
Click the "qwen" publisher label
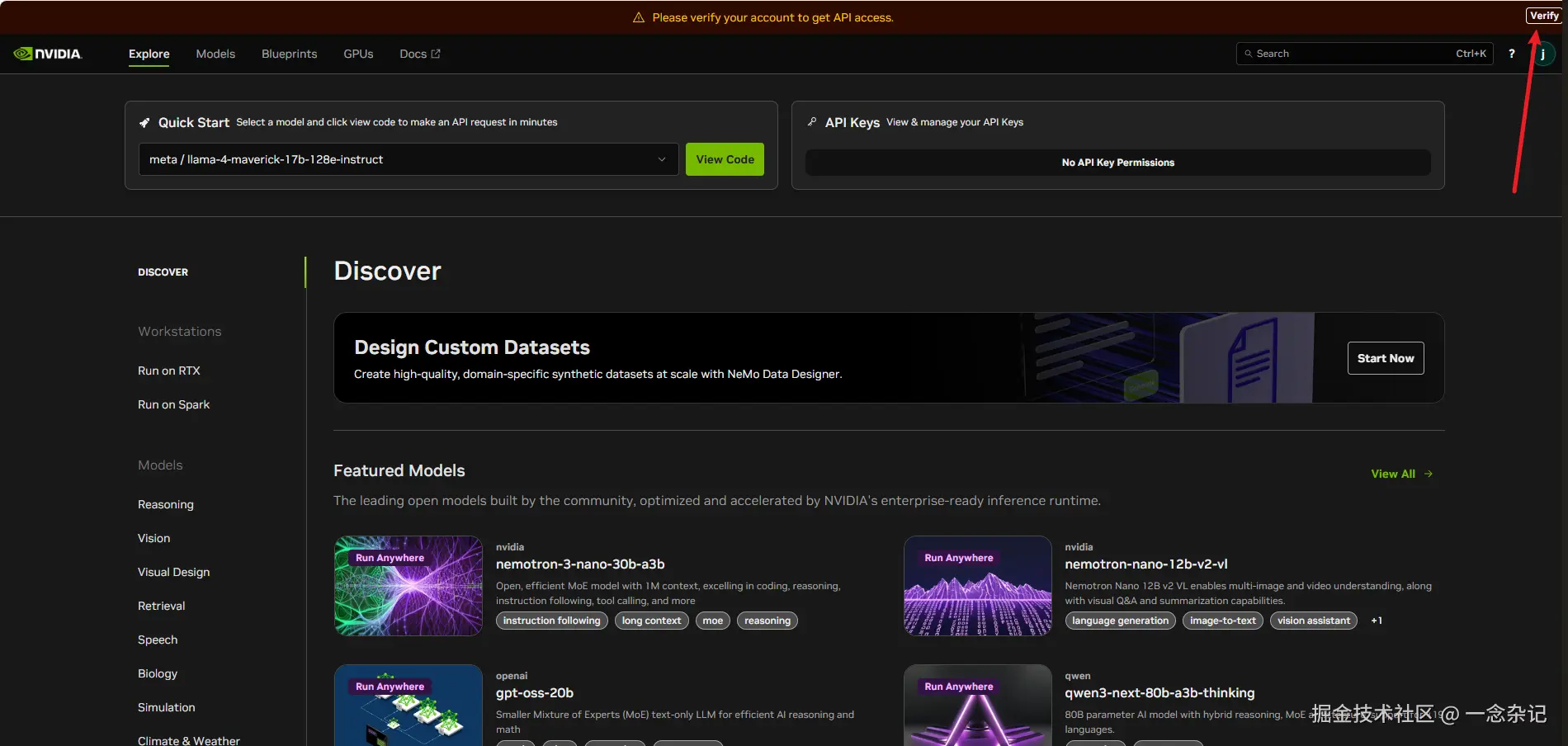(x=1078, y=676)
